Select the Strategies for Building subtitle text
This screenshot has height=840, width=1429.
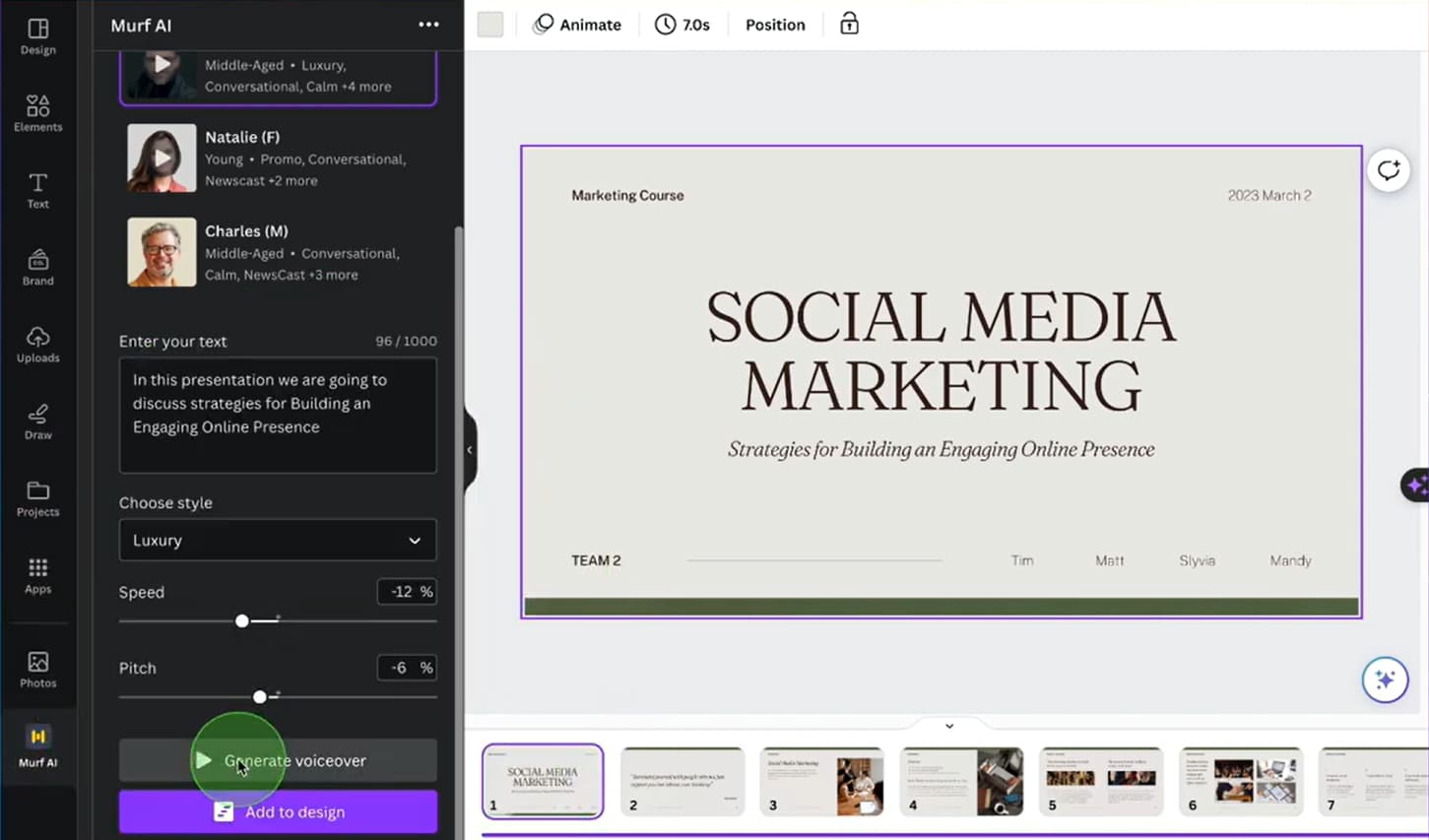[942, 449]
